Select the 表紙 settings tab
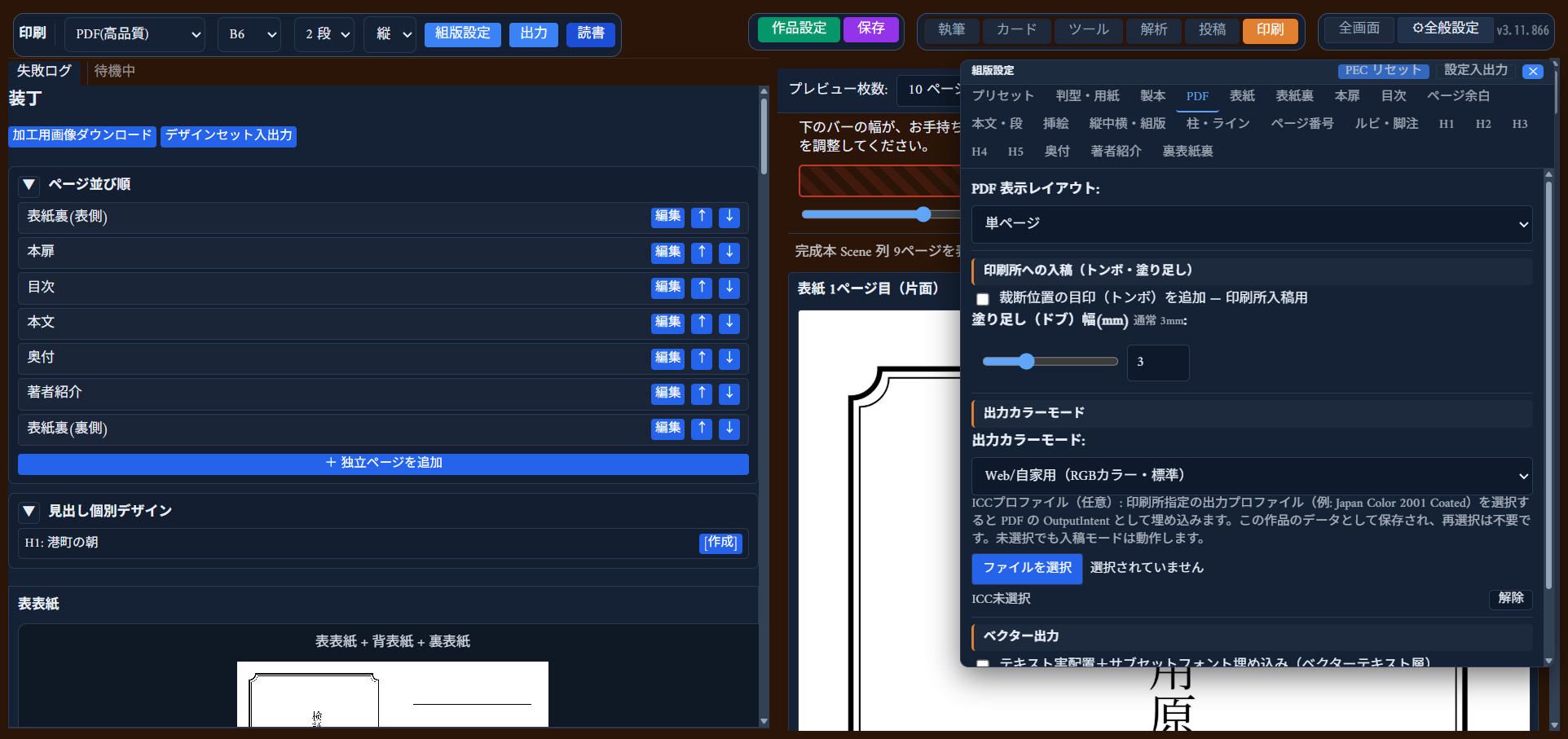Screen dimensions: 1568x739 [1242, 96]
